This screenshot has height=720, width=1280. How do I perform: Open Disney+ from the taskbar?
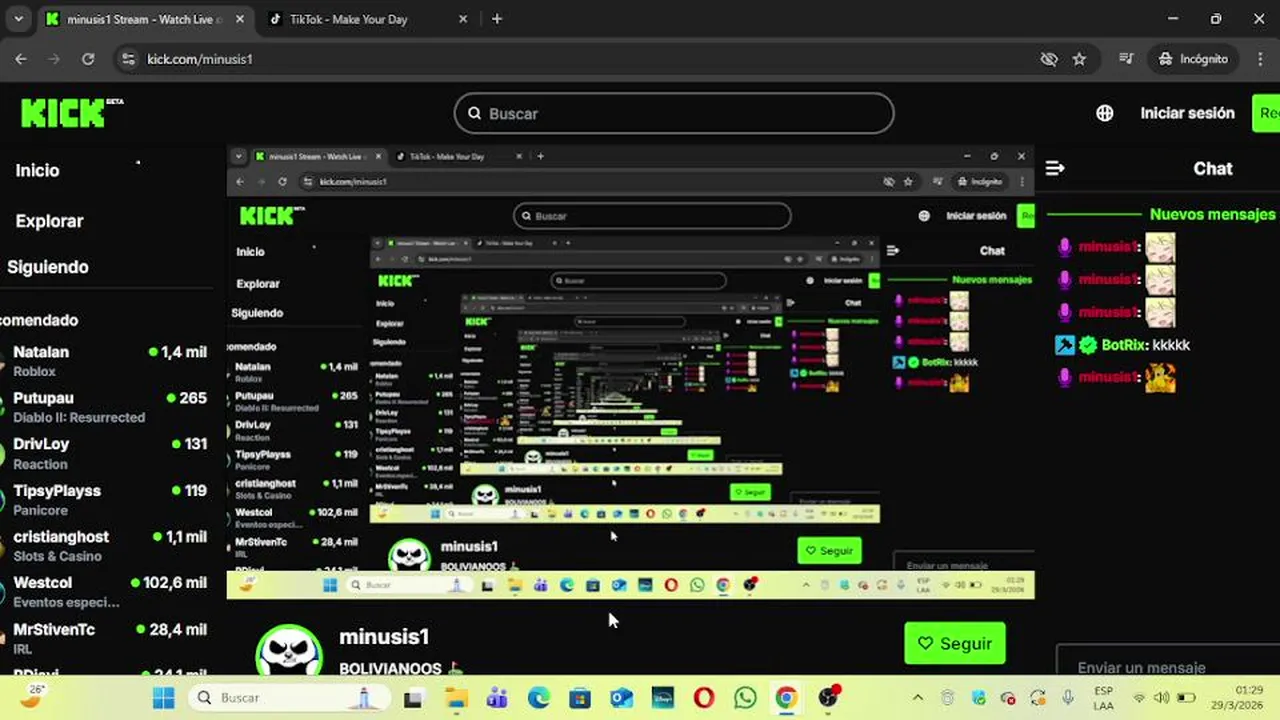pyautogui.click(x=663, y=698)
